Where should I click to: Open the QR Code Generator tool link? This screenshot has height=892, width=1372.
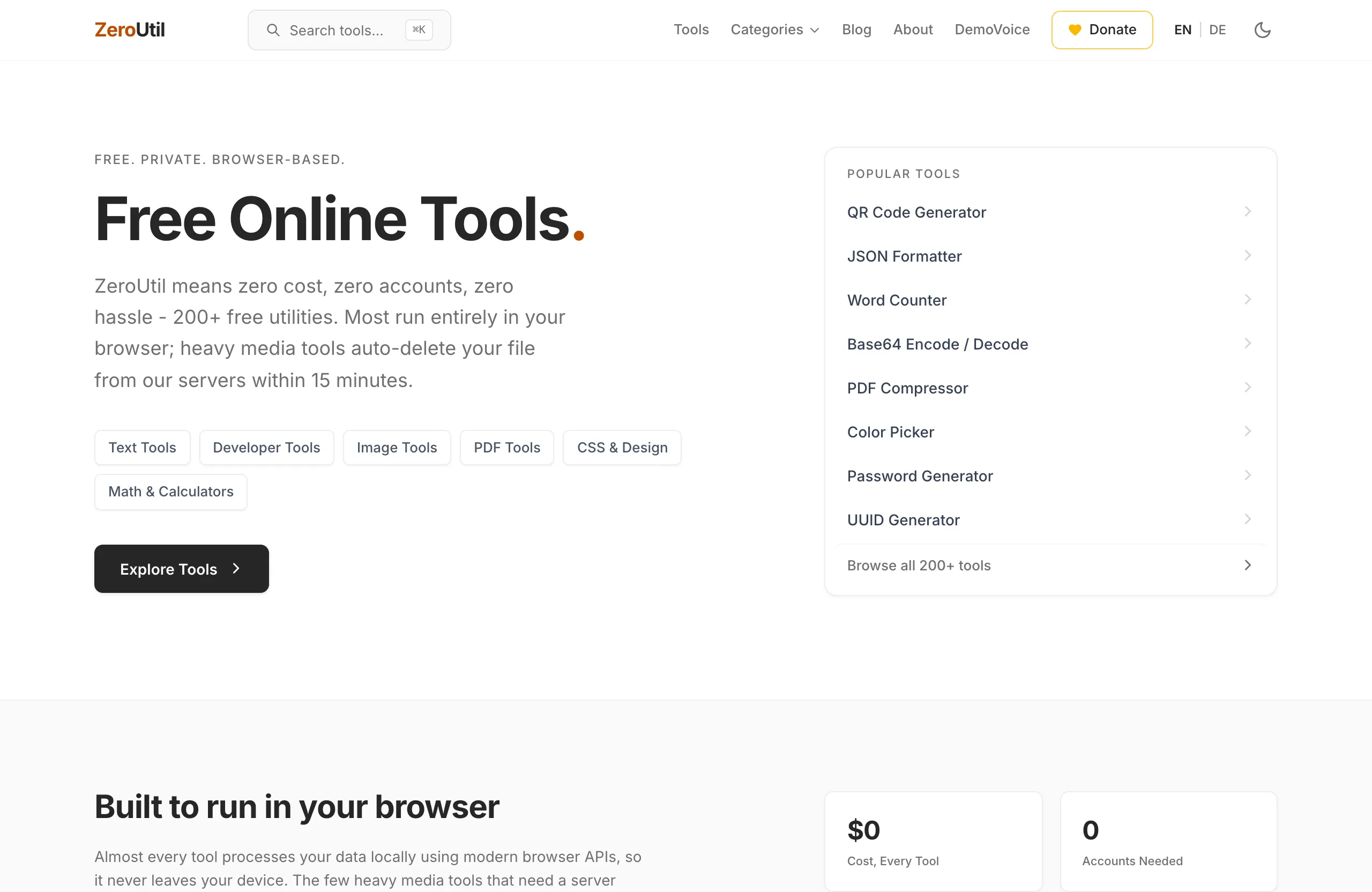(1050, 212)
